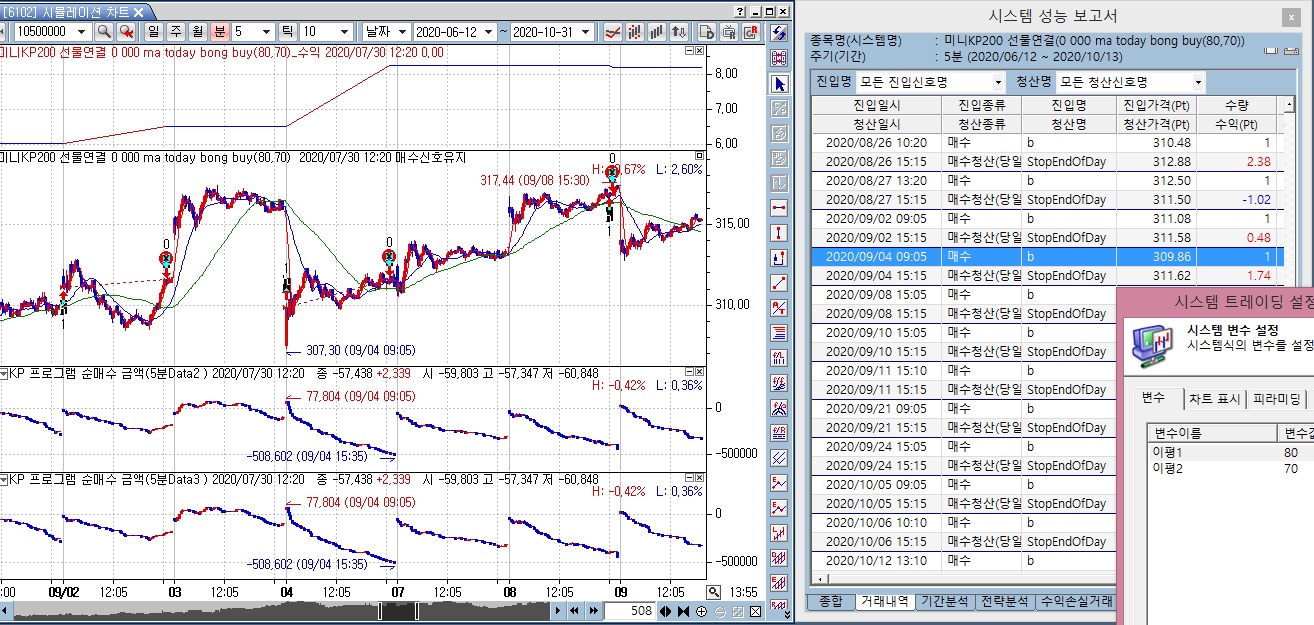Screen dimensions: 1314x625
Task: Switch to the 기간분석 tab
Action: pos(944,602)
